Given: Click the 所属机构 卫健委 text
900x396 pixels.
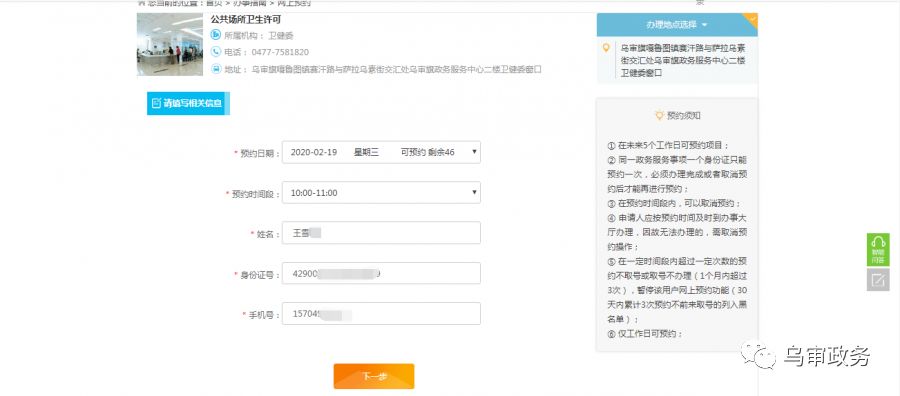Looking at the screenshot, I should [259, 36].
